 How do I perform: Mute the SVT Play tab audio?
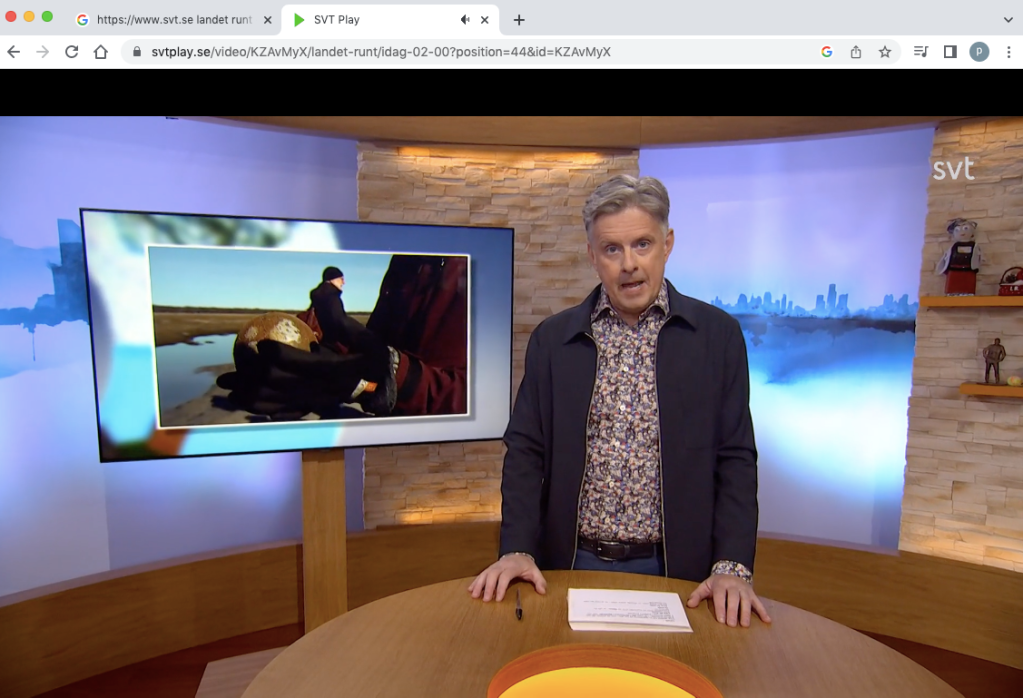click(465, 20)
